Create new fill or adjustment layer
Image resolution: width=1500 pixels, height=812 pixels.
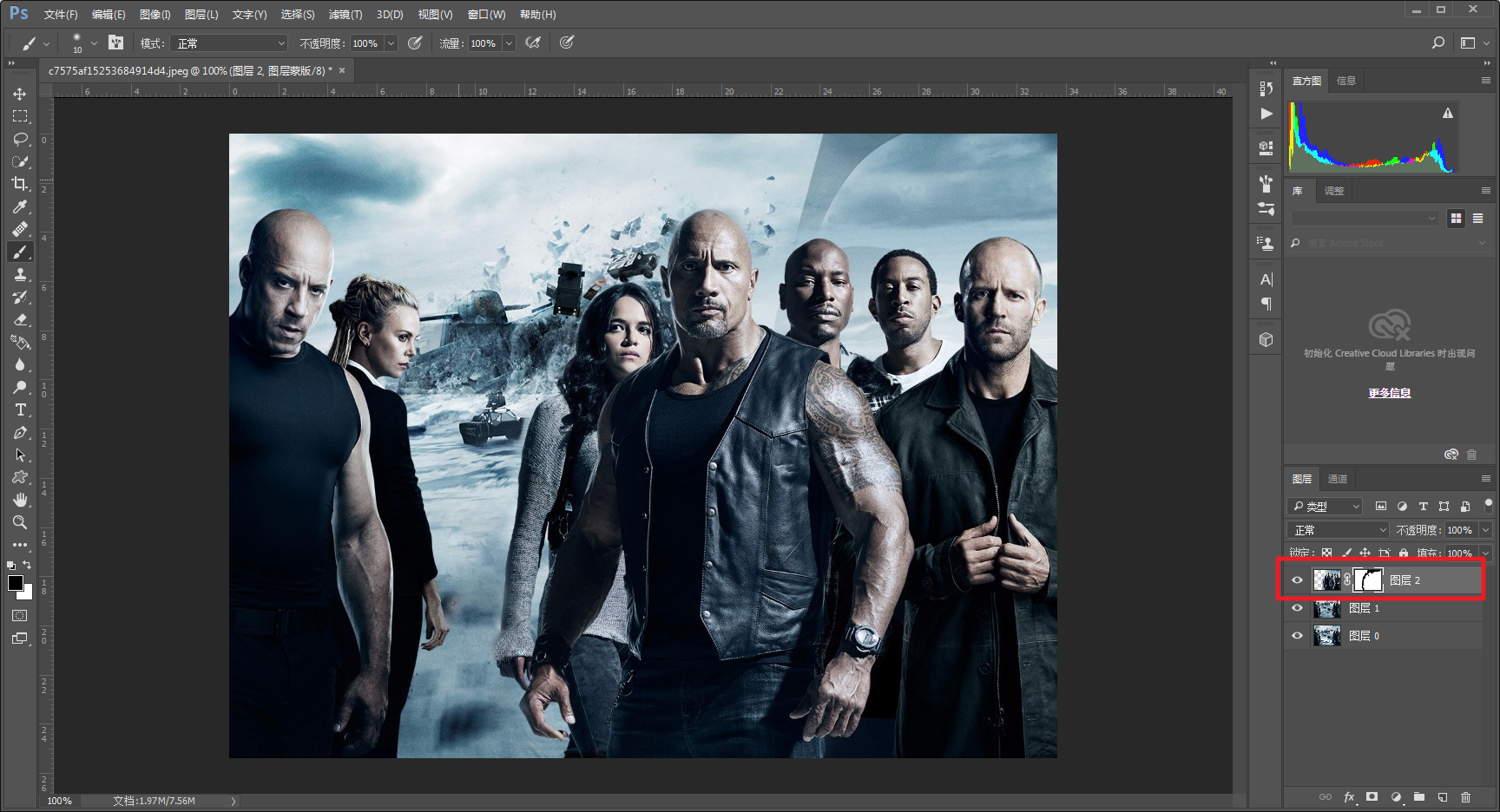click(1396, 797)
